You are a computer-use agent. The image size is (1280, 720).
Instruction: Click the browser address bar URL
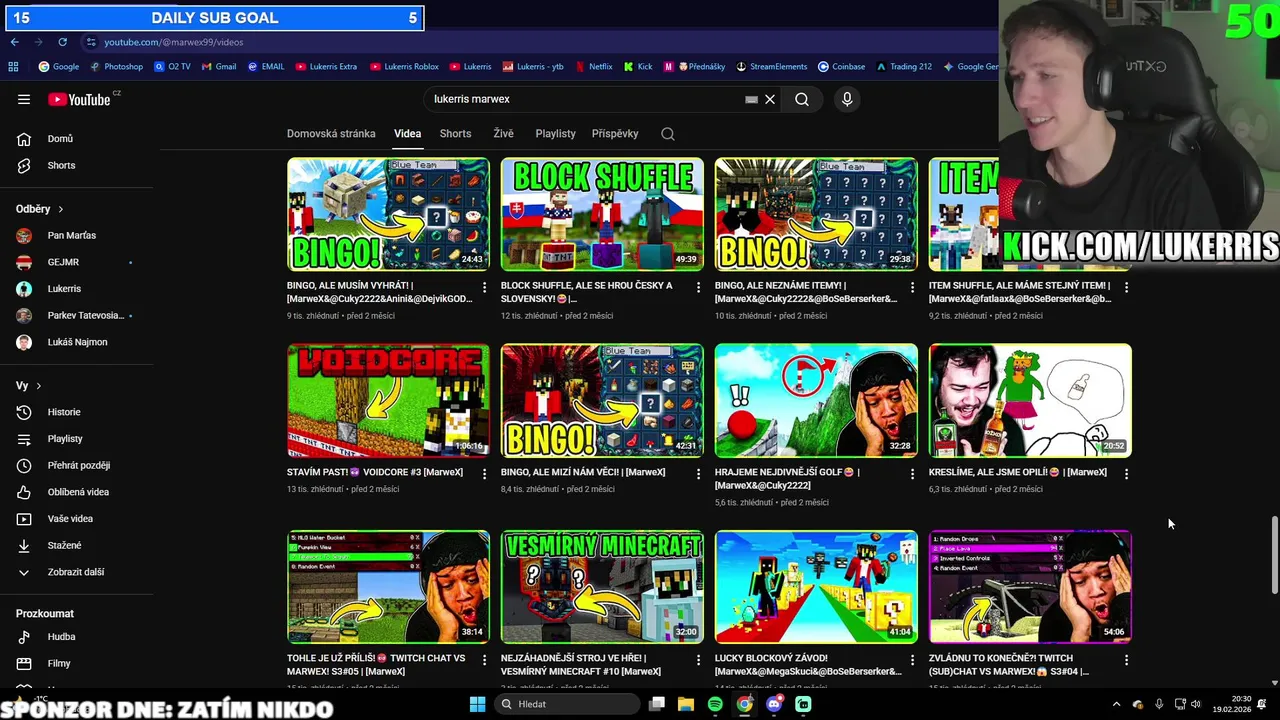(174, 42)
